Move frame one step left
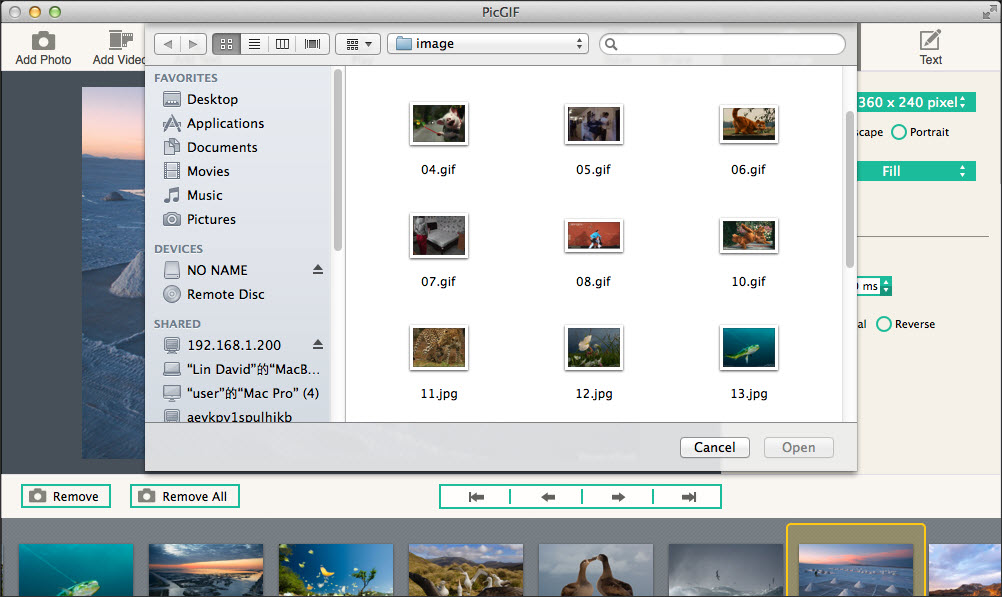The height and width of the screenshot is (597, 1002). coord(547,497)
